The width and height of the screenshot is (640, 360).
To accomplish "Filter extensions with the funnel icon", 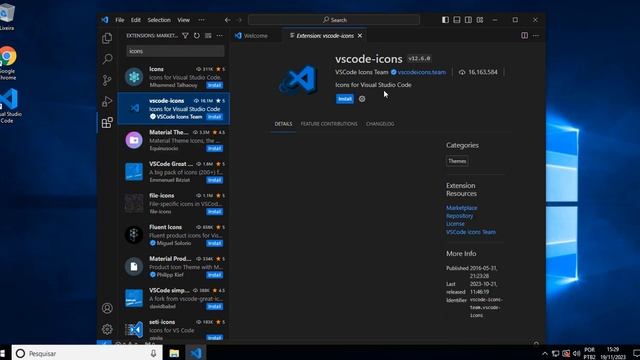I will tap(185, 36).
